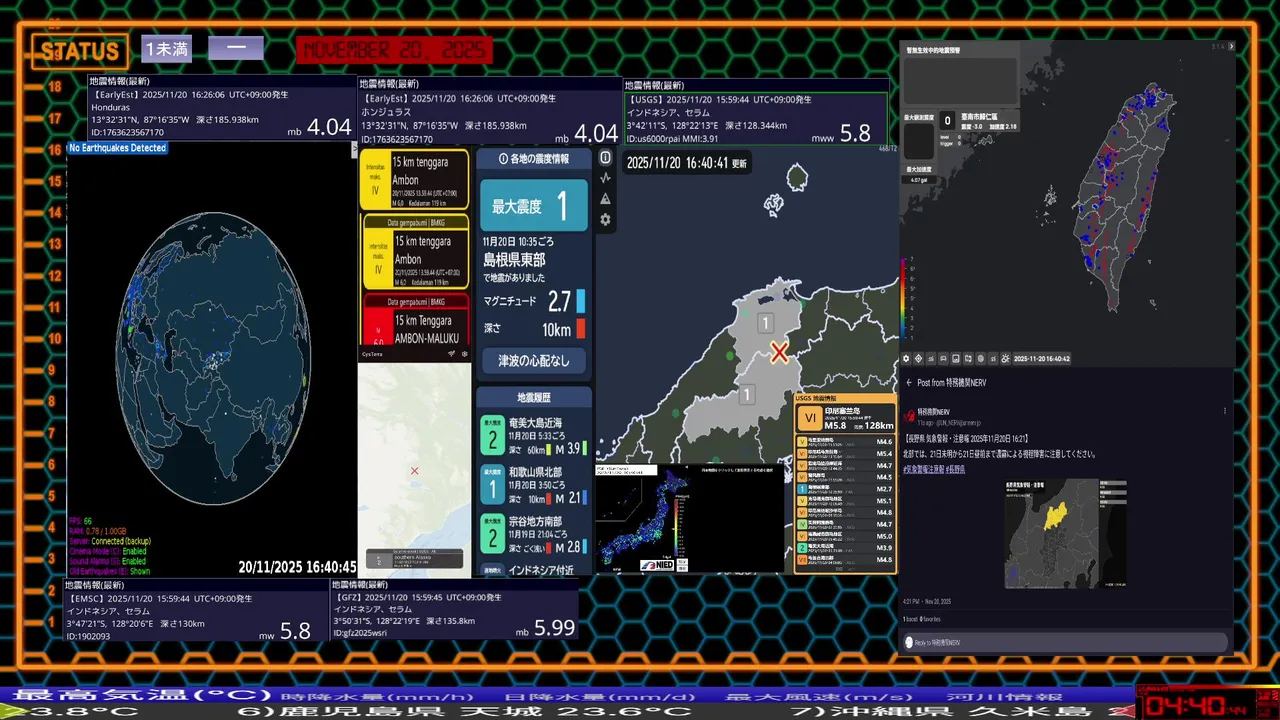Screen dimensions: 1280x720
Task: Click the red BMKG AMBON-MALUKU card
Action: click(x=414, y=318)
